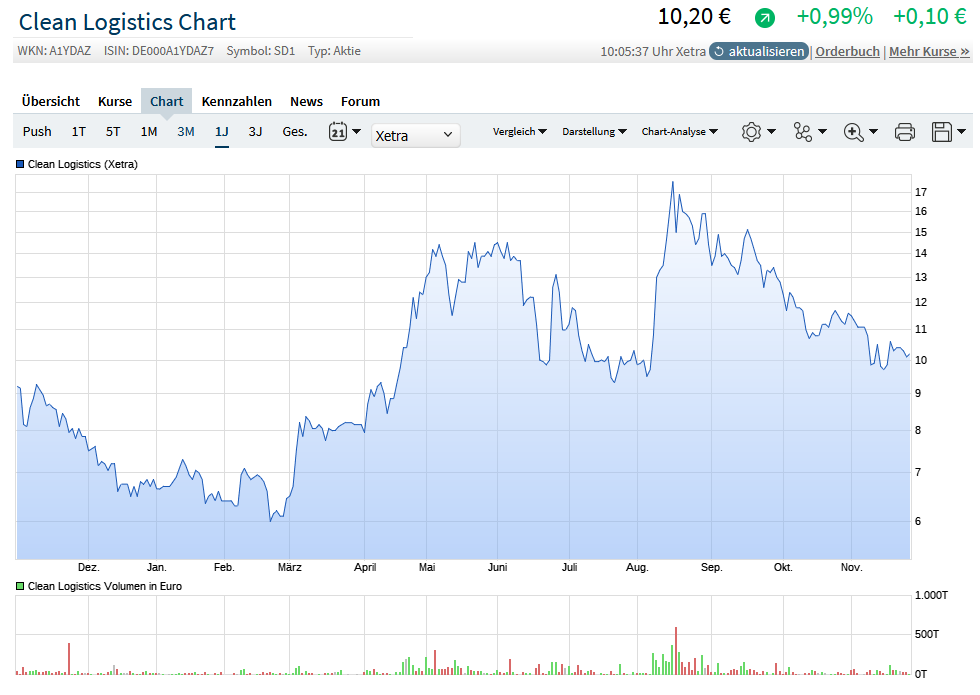Open the share nodes icon

802,132
